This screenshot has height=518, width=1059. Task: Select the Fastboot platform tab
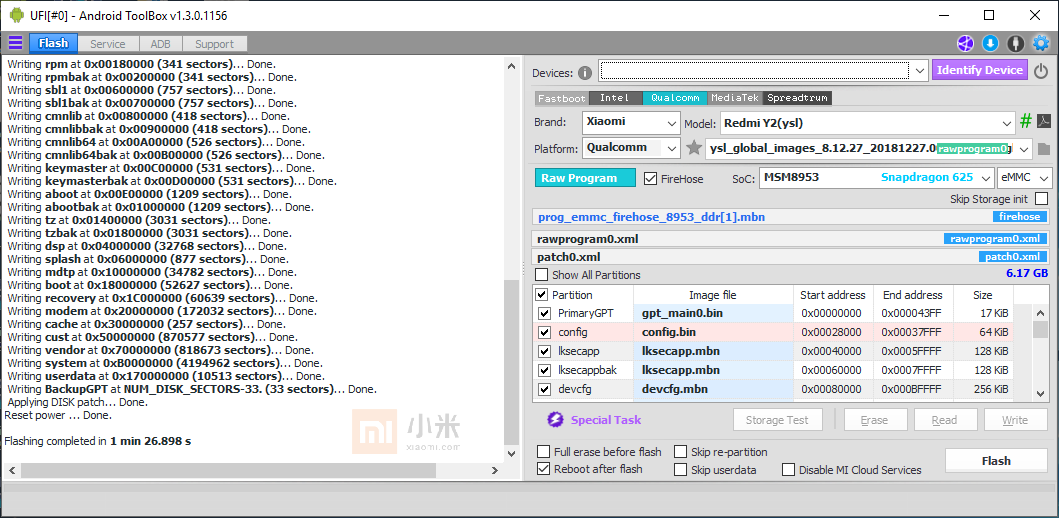click(x=562, y=98)
